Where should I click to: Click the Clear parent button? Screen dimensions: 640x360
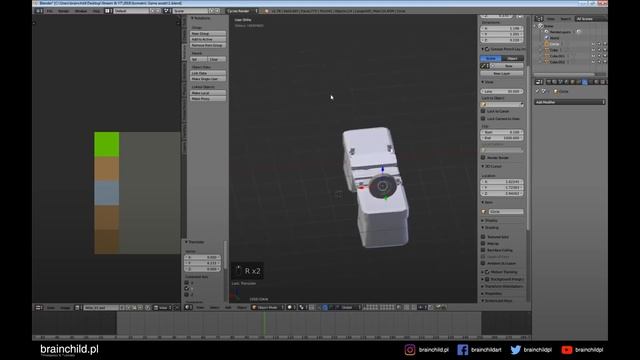pyautogui.click(x=217, y=59)
